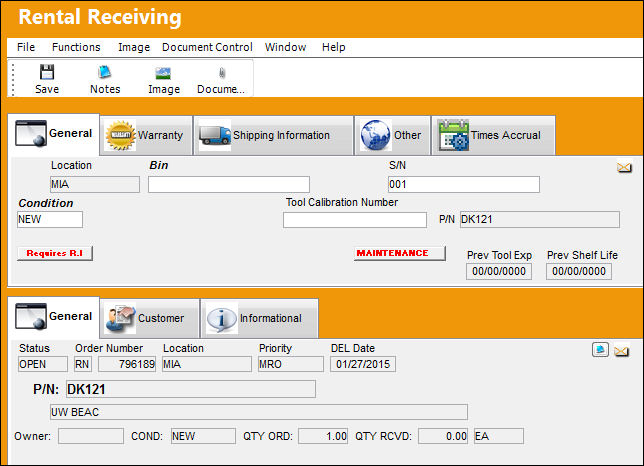Click the toolbar drag handle dots
This screenshot has width=644, height=466.
tap(13, 79)
